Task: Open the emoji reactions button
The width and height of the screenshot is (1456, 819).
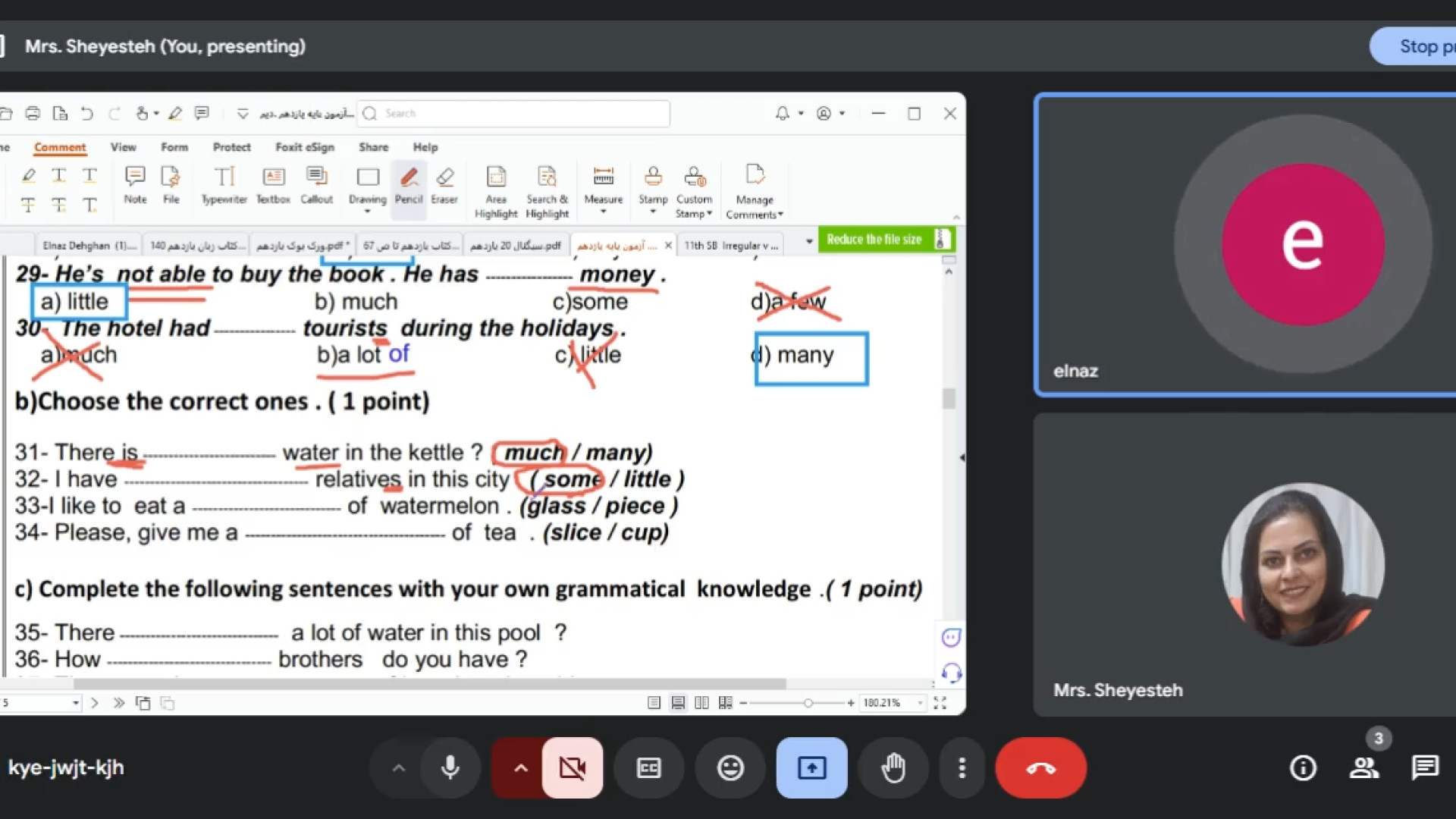Action: pyautogui.click(x=730, y=768)
